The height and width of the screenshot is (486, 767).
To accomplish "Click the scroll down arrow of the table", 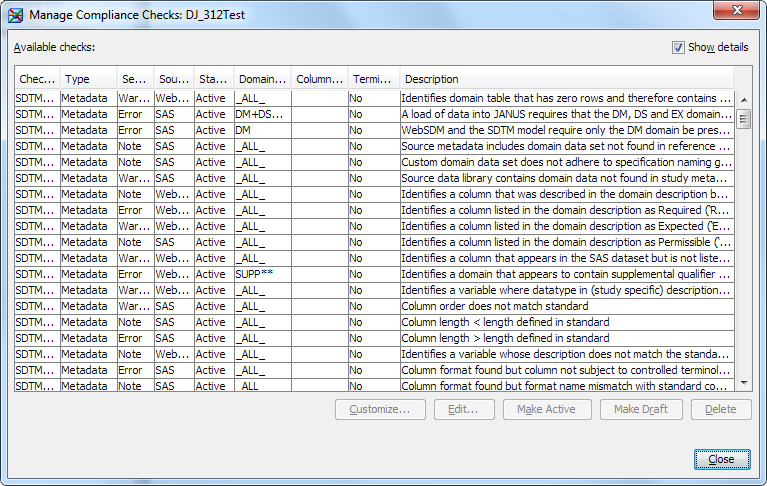I will [x=744, y=383].
